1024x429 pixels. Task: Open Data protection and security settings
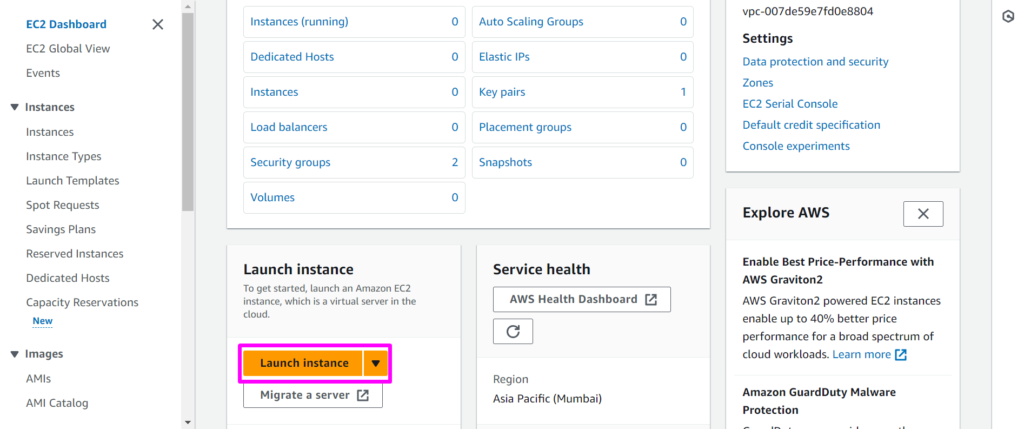(x=815, y=62)
